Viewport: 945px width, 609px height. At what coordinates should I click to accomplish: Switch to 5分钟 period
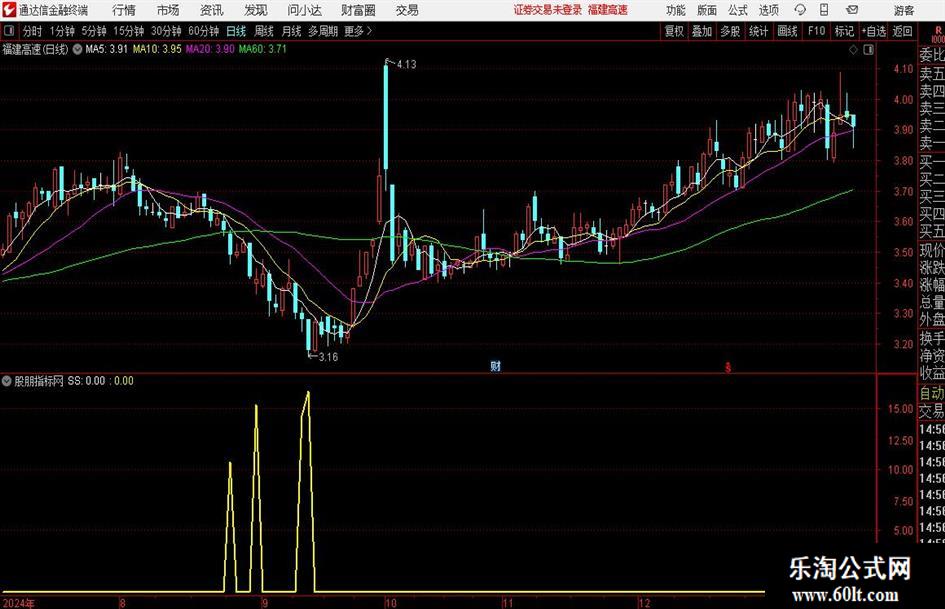point(94,31)
